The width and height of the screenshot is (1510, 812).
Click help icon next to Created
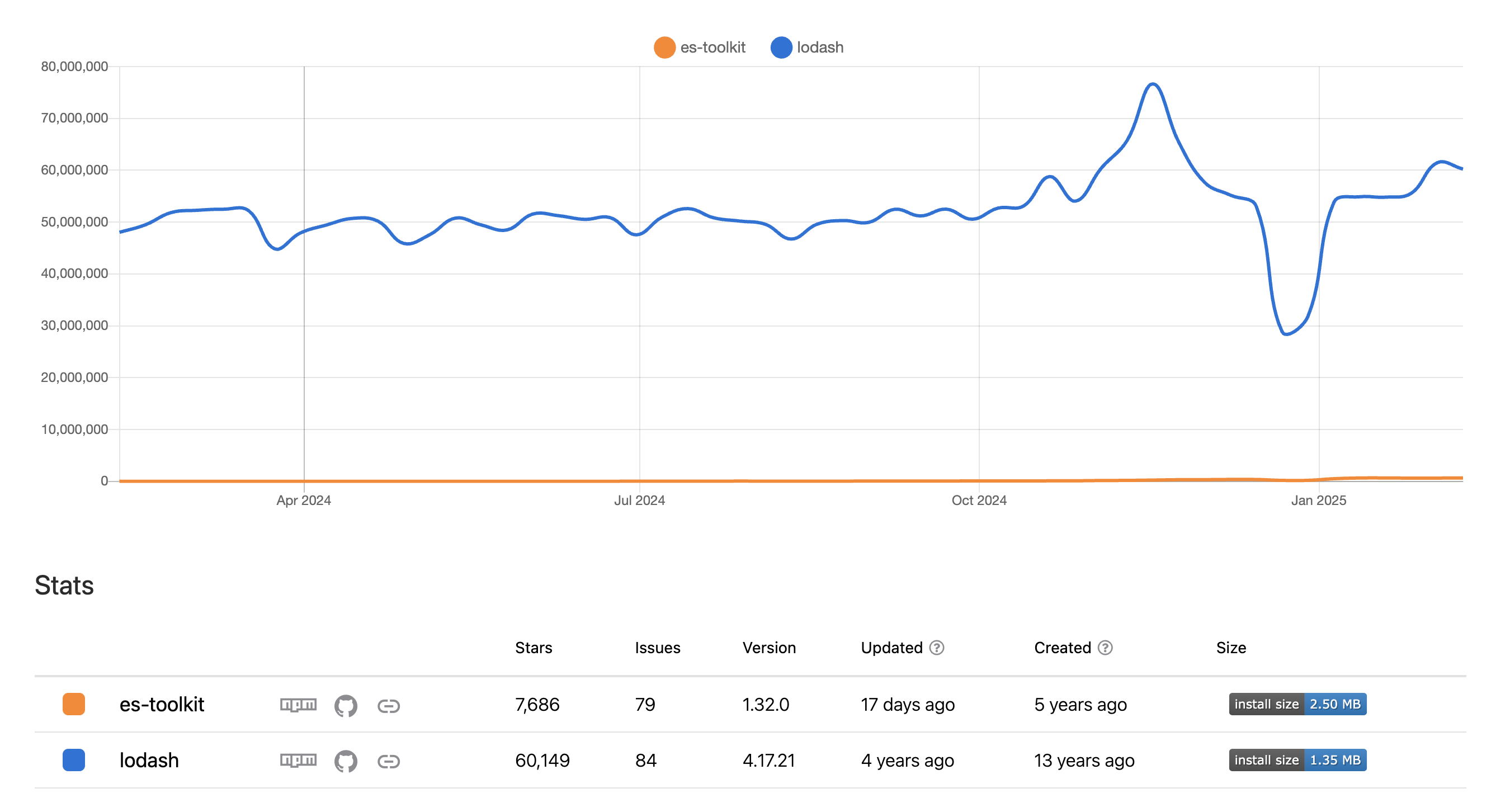coord(1105,647)
